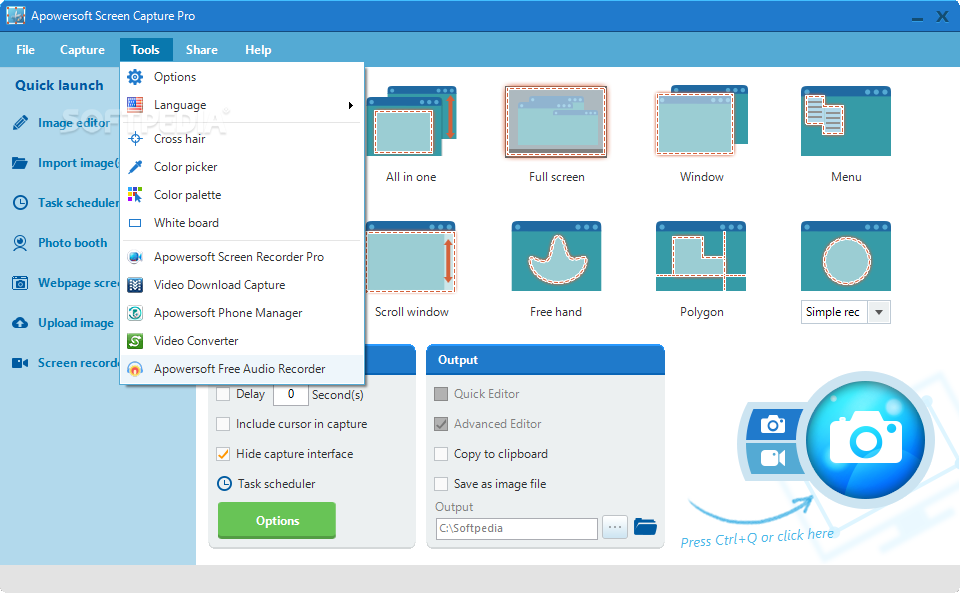This screenshot has width=960, height=593.
Task: Expand the Language submenu
Action: [x=242, y=105]
